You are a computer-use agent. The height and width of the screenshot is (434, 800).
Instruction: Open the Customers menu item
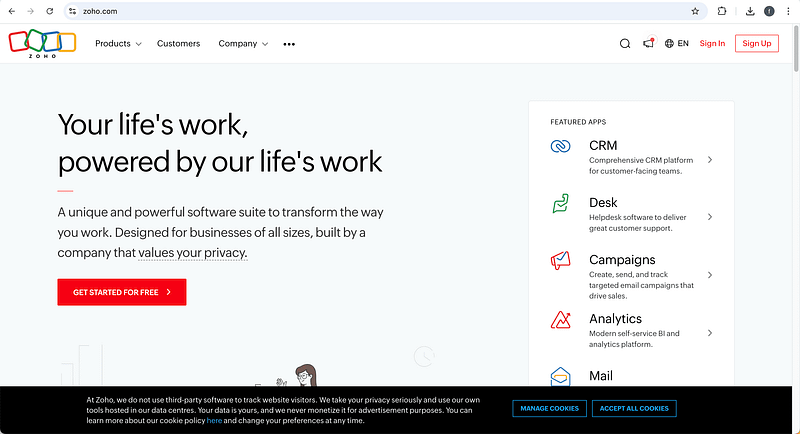coord(179,44)
